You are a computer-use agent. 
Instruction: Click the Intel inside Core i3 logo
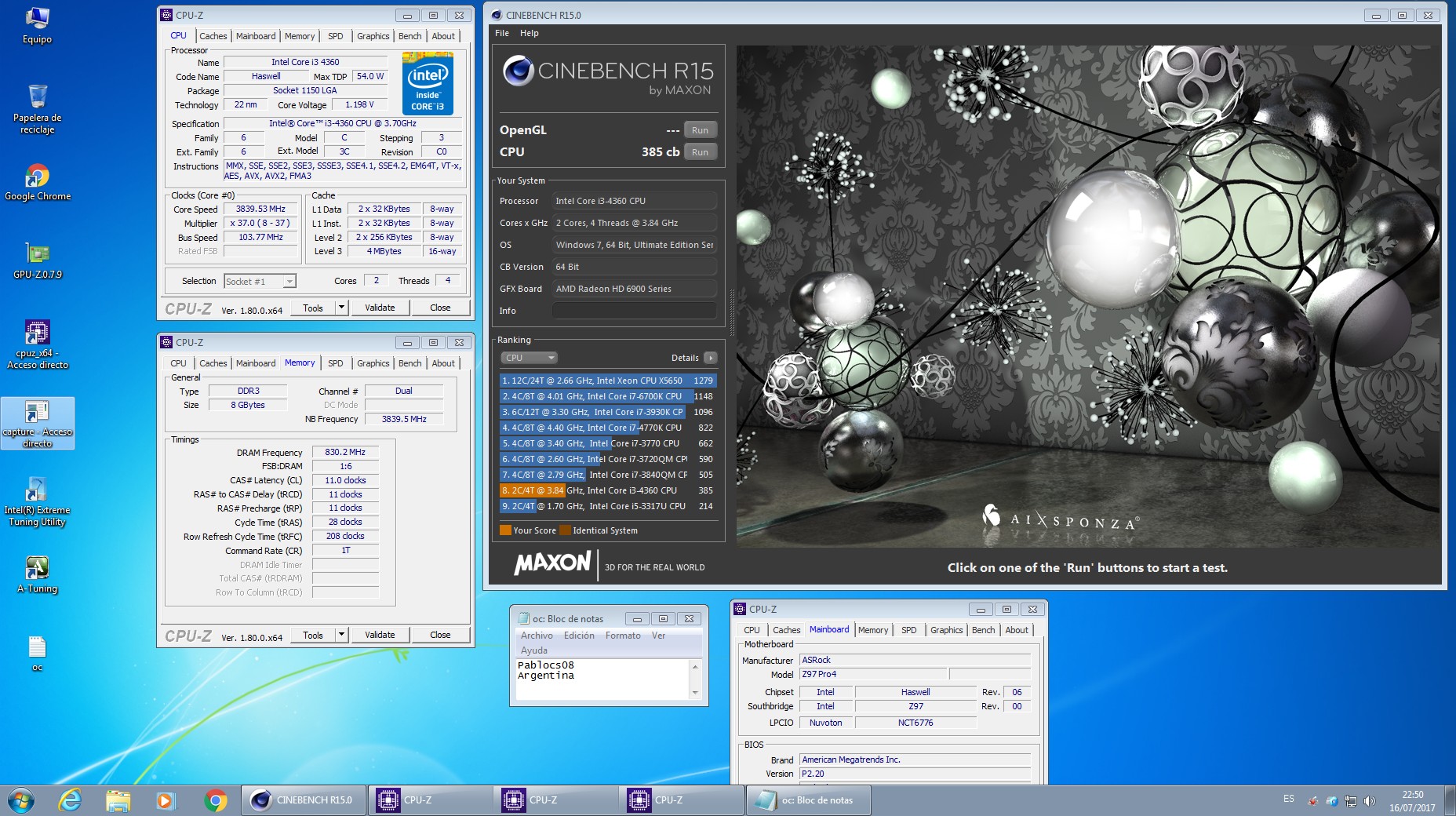(x=428, y=83)
